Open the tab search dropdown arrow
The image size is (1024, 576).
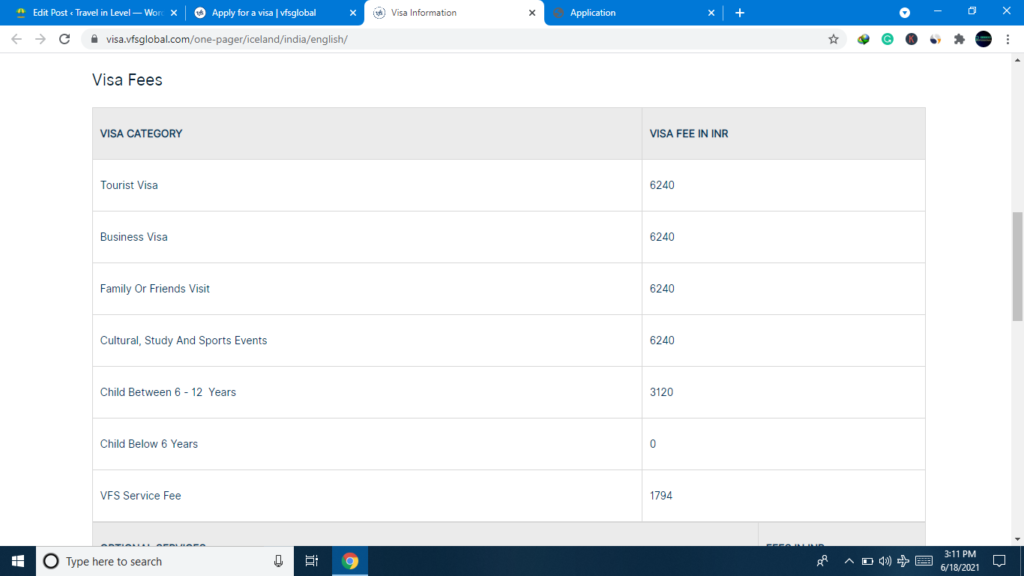[x=904, y=12]
